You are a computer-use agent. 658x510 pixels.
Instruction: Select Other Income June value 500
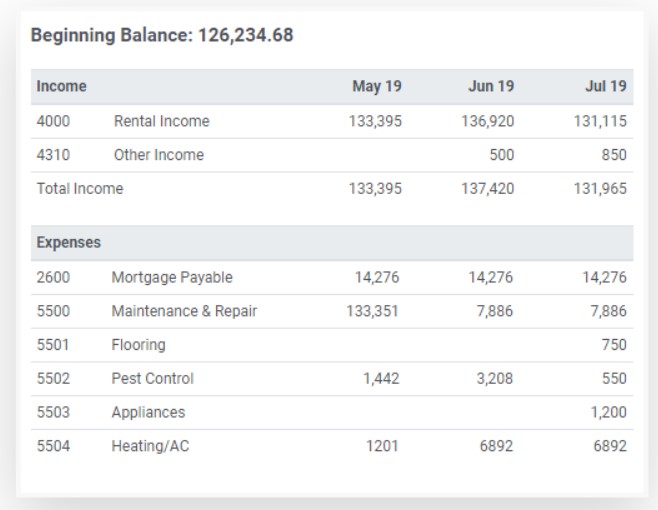[502, 155]
